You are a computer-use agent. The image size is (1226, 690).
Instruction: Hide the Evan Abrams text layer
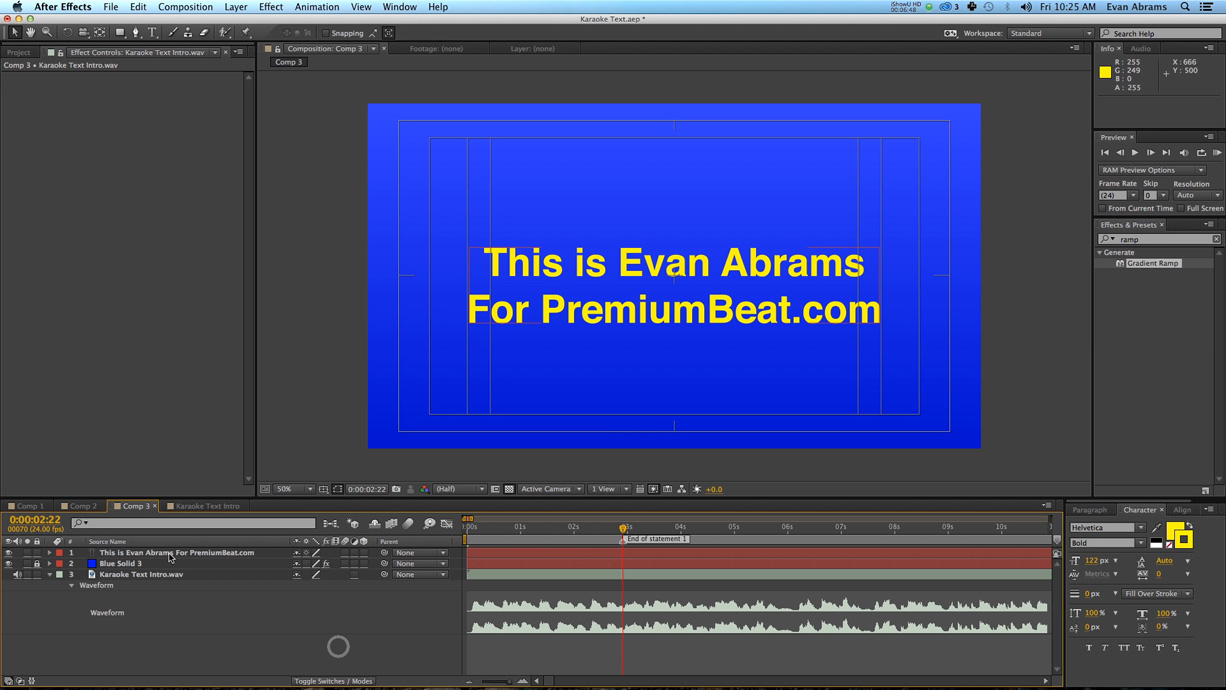(x=8, y=553)
